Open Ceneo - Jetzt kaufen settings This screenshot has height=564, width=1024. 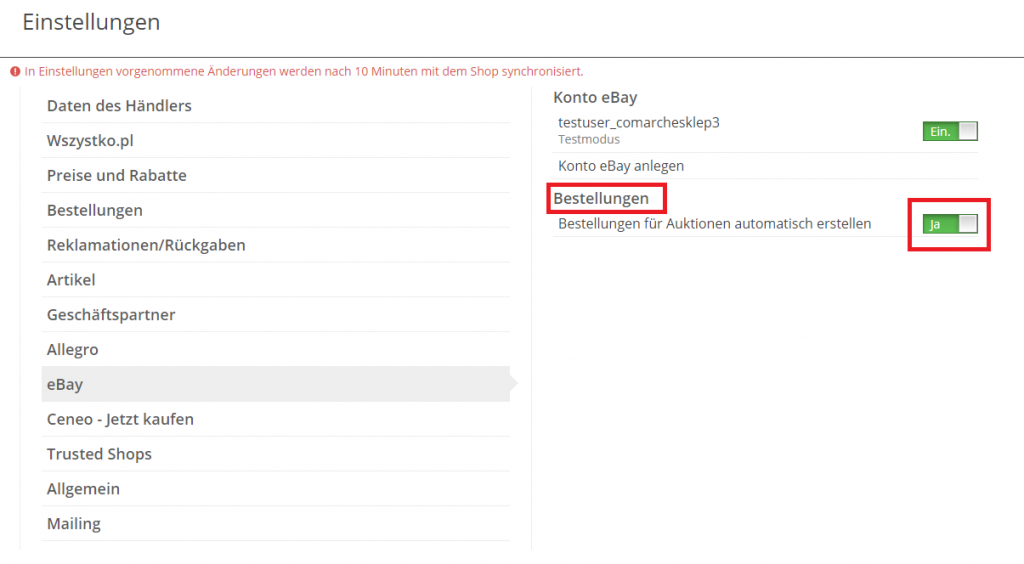276,419
